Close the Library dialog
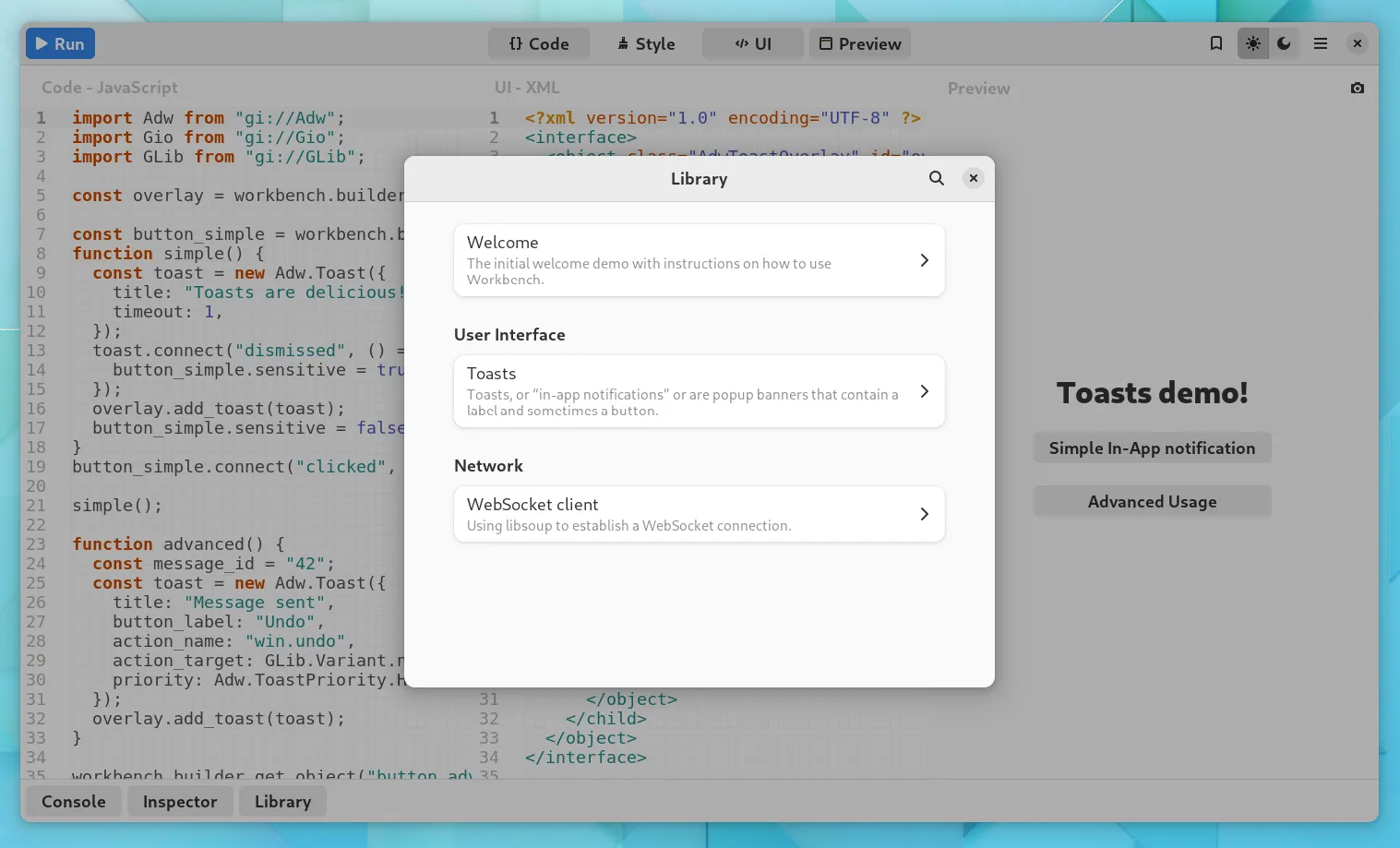 click(973, 178)
